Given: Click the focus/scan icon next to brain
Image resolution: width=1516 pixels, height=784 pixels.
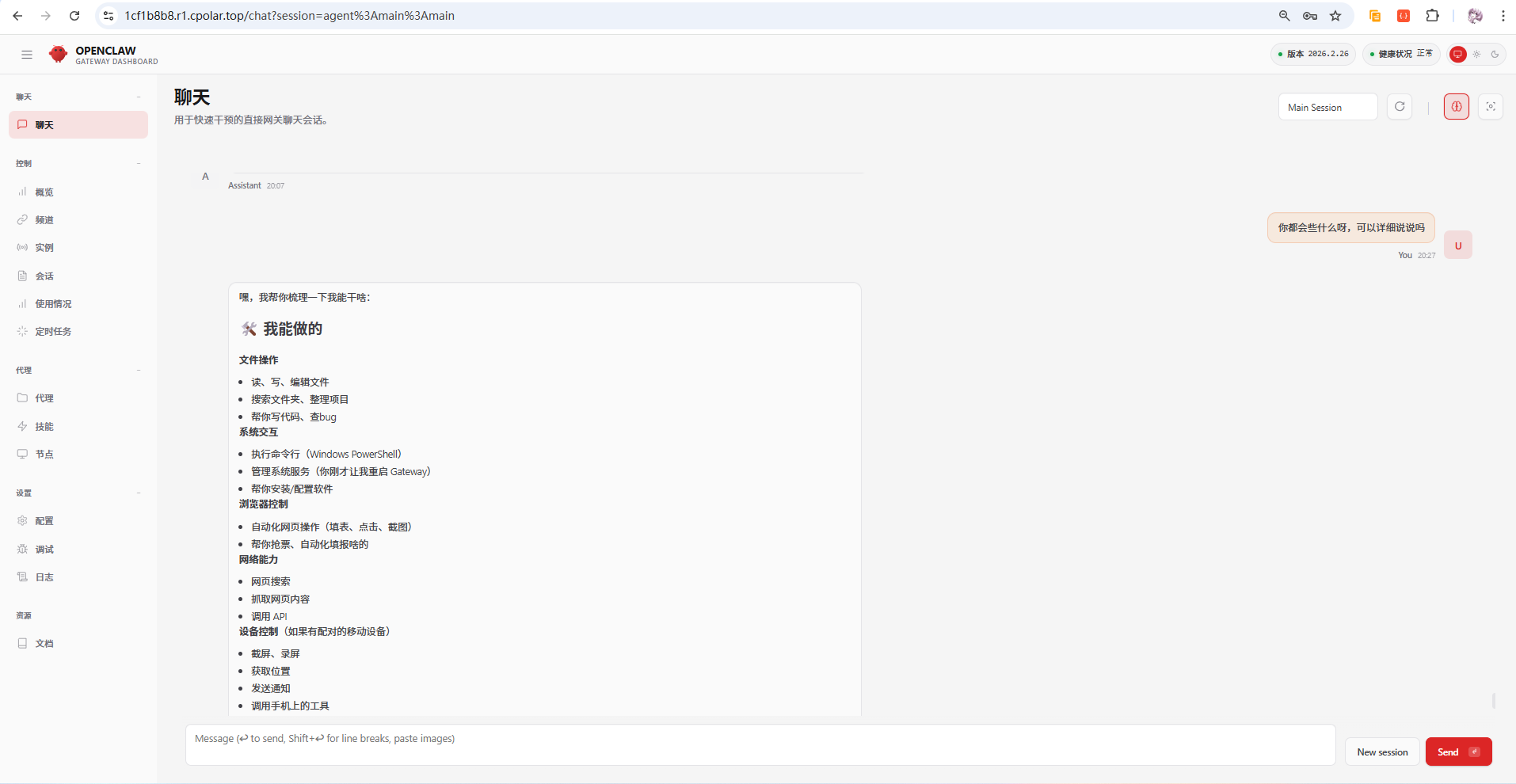Looking at the screenshot, I should click(1491, 106).
